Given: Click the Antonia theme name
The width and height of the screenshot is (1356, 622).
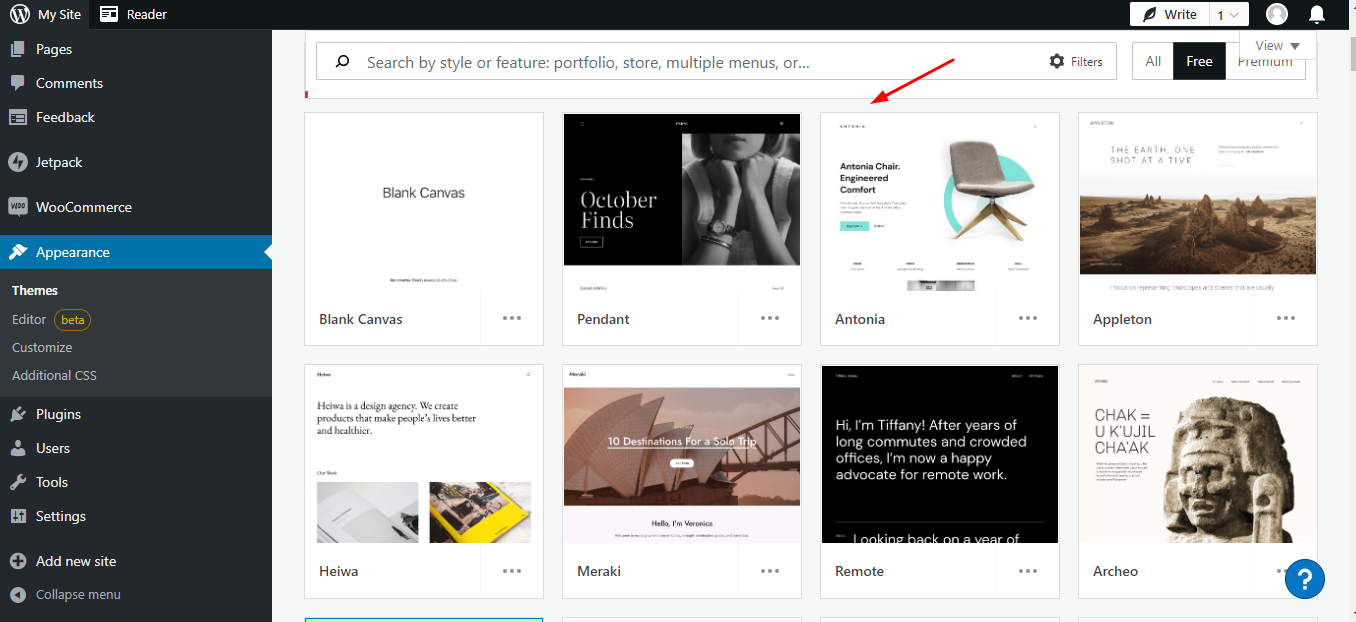Looking at the screenshot, I should 860,319.
